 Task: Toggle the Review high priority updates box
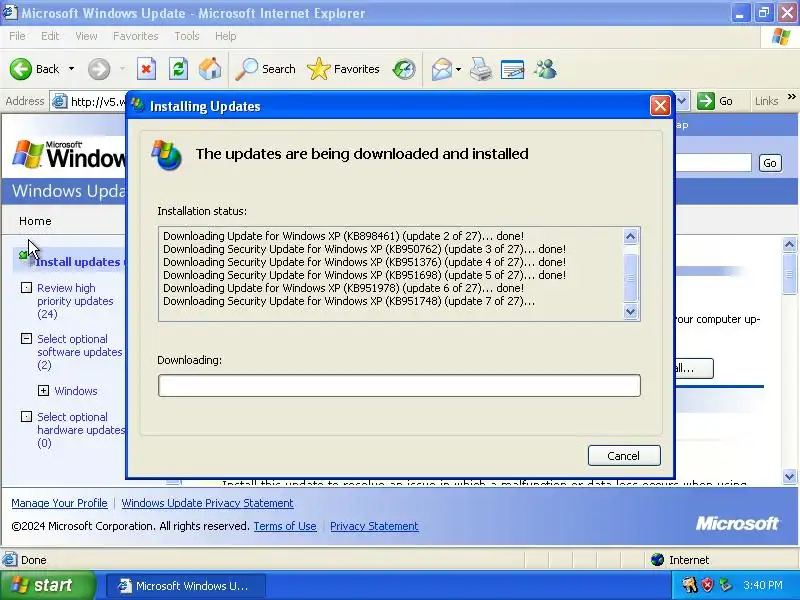pos(26,287)
